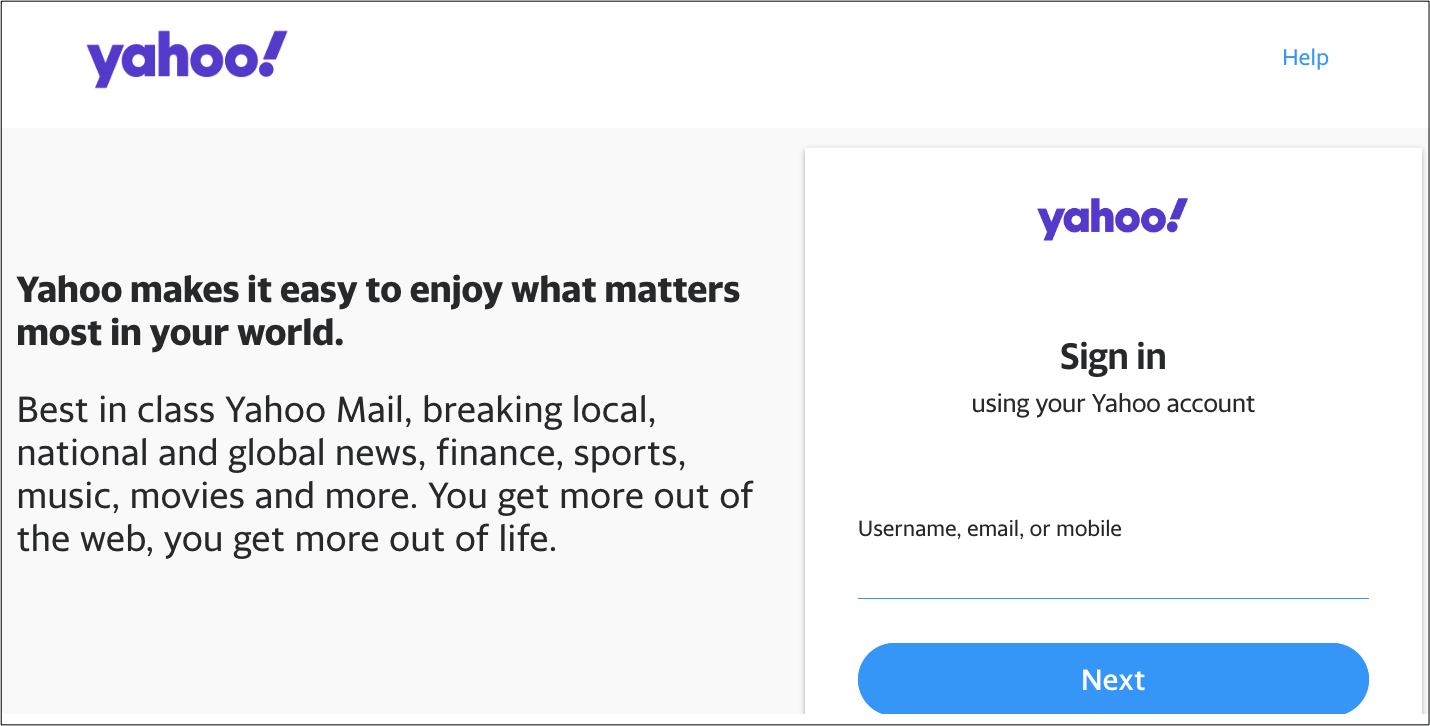Click the line starting "Best in class"
The height and width of the screenshot is (726, 1430).
(336, 410)
